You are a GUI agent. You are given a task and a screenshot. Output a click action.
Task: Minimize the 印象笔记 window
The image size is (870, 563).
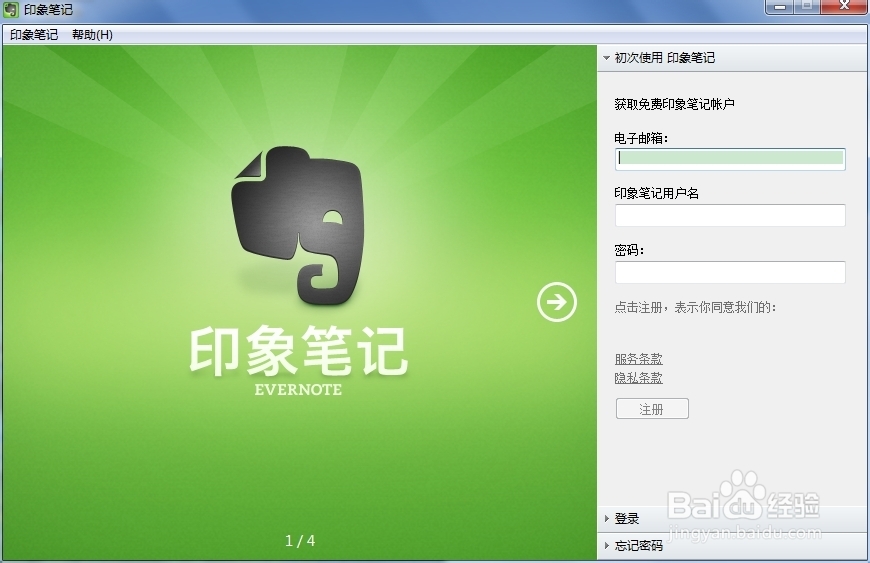tap(781, 7)
